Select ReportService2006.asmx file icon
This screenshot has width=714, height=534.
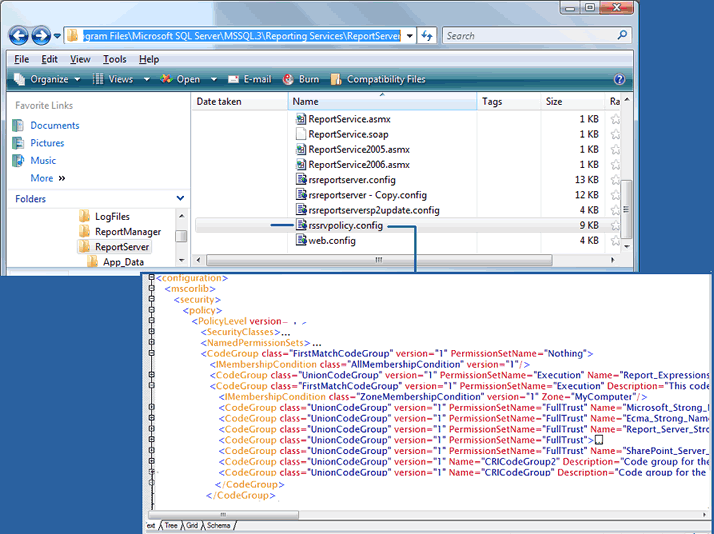point(301,164)
